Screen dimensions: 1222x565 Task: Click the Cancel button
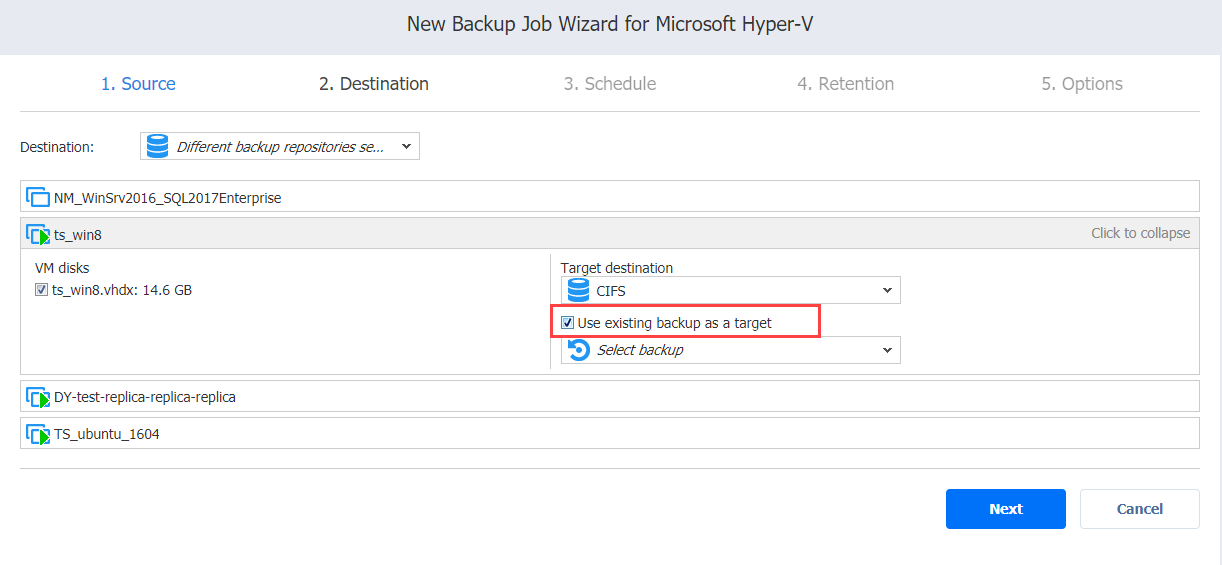1140,509
